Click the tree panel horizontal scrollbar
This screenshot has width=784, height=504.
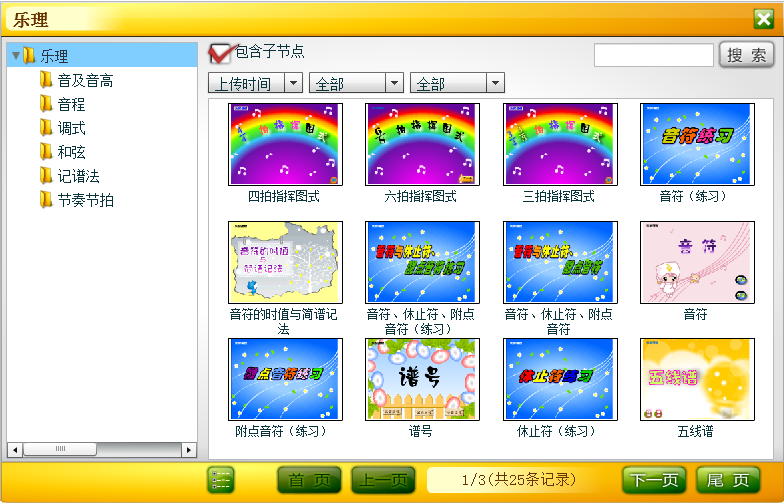100,449
